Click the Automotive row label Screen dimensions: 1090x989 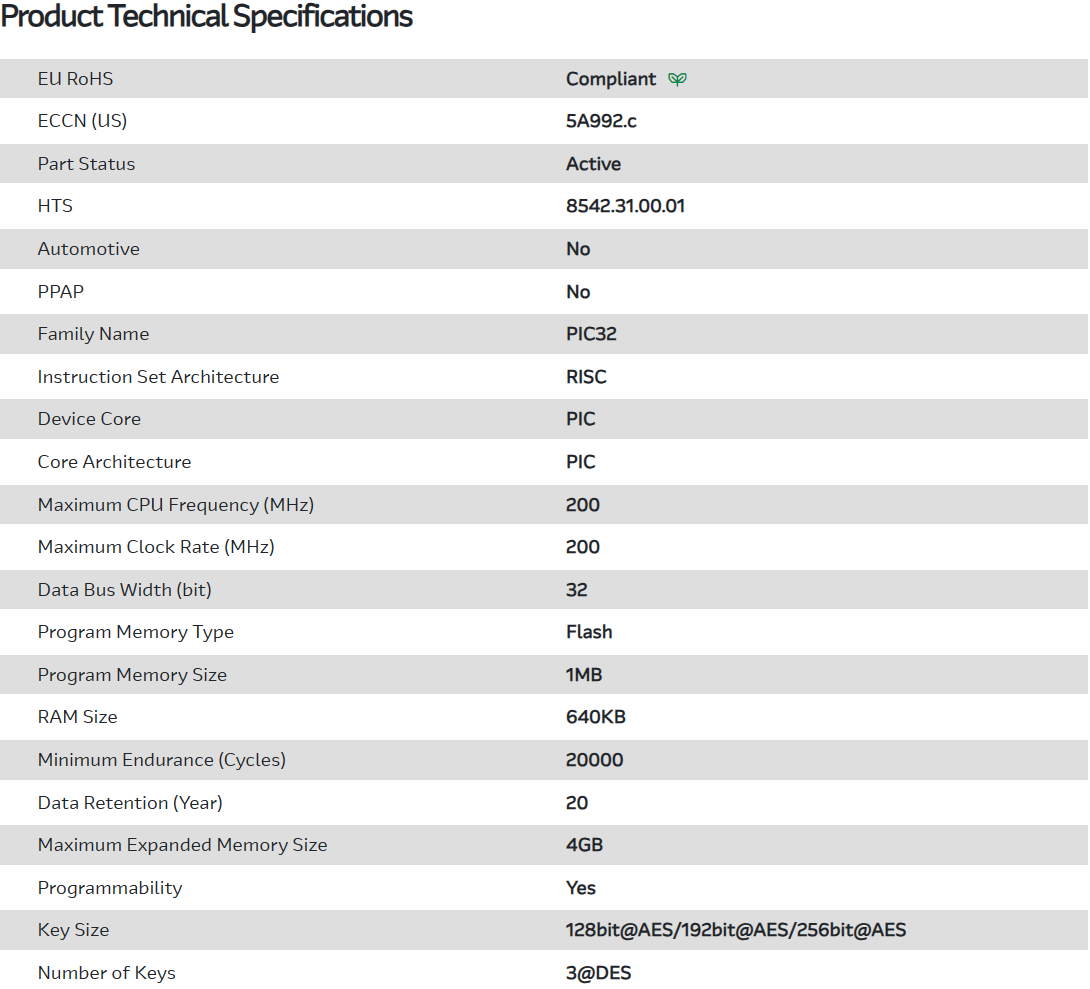coord(89,249)
